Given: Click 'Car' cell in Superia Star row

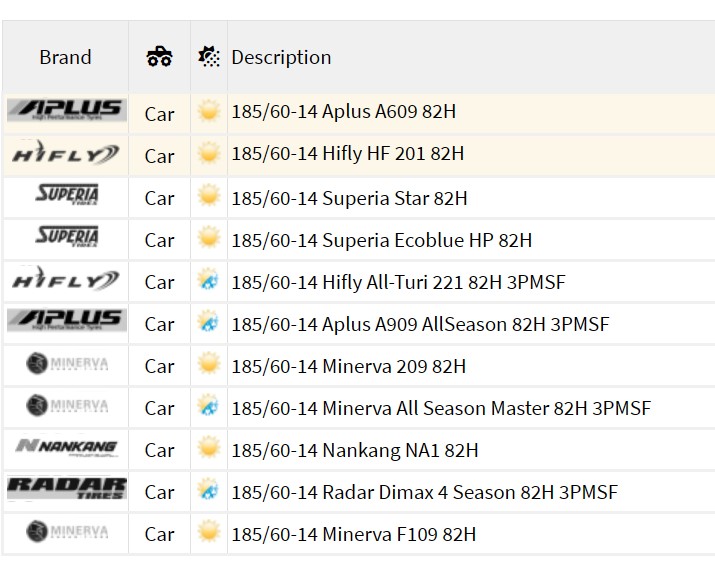Looking at the screenshot, I should 159,198.
